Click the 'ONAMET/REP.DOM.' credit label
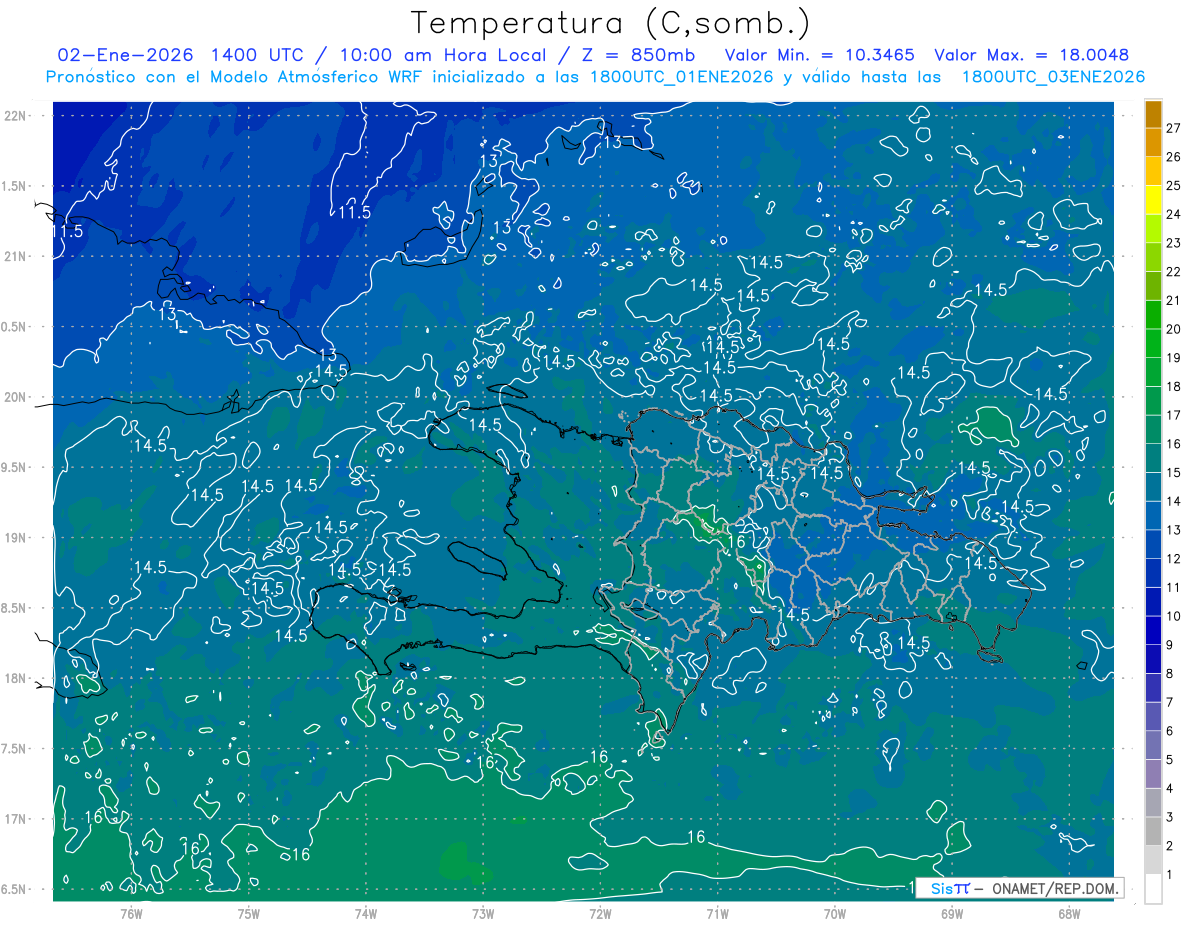Viewport: 1200px width, 927px height. point(1055,888)
